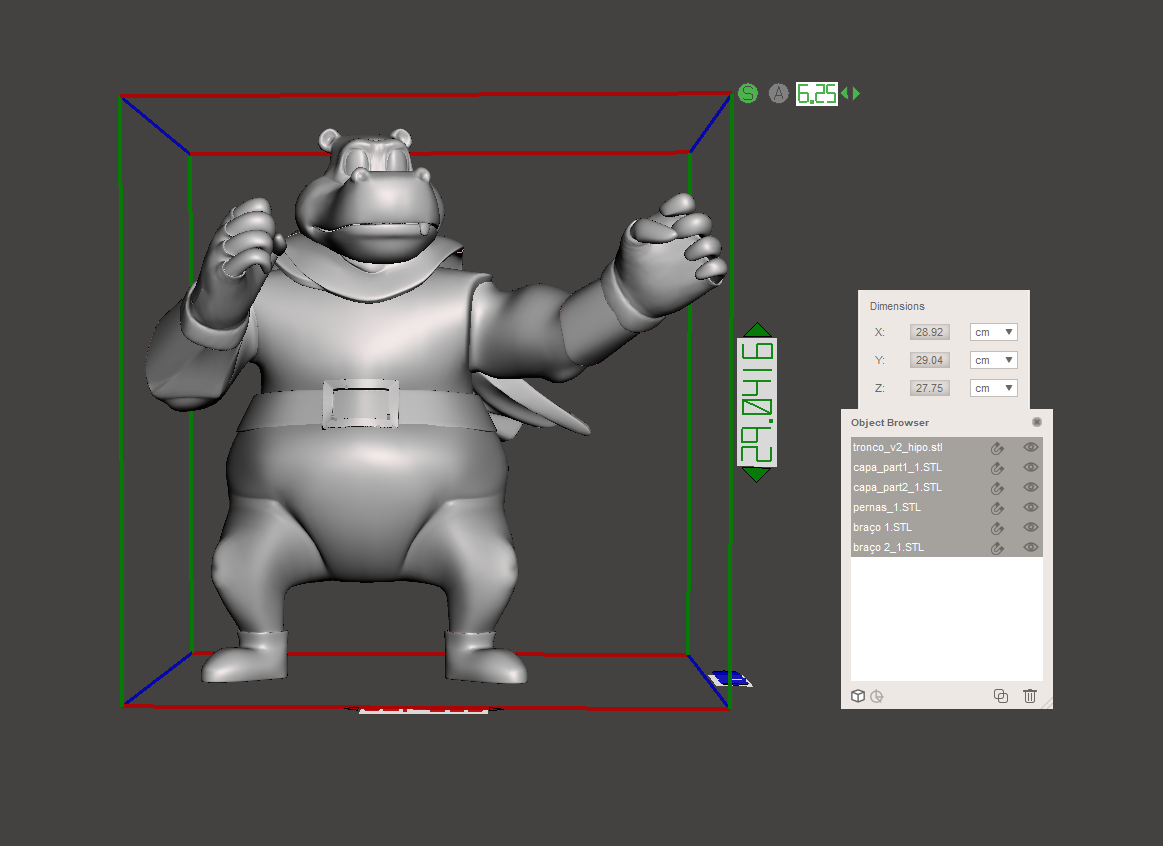1163x846 pixels.
Task: Select the pie-chart icon in Object Browser footer
Action: point(877,696)
